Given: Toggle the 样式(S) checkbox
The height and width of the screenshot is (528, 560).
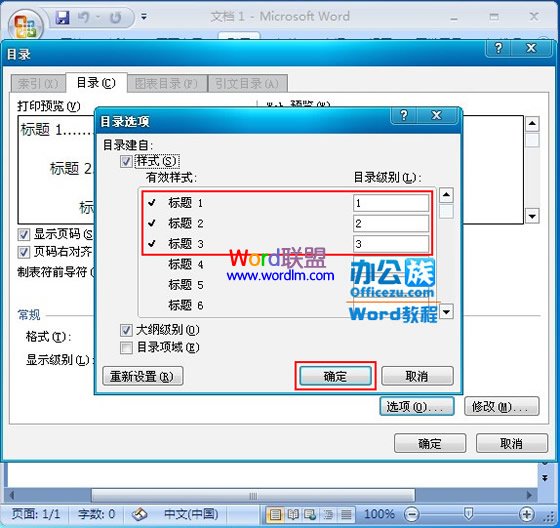Looking at the screenshot, I should tap(126, 161).
